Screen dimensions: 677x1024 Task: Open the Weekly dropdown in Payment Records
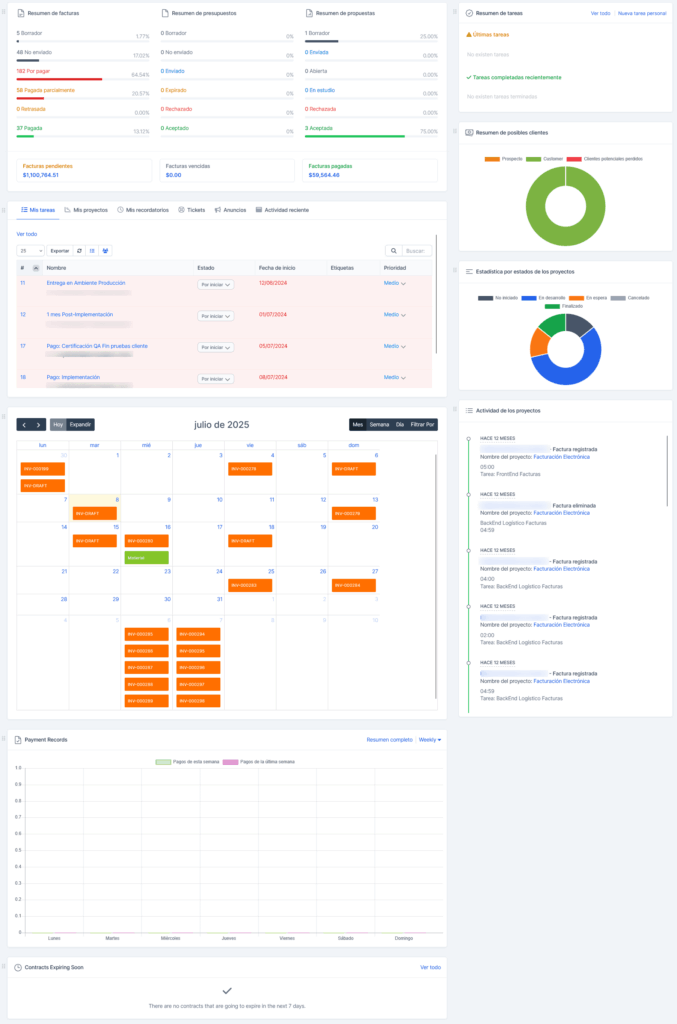(x=430, y=740)
